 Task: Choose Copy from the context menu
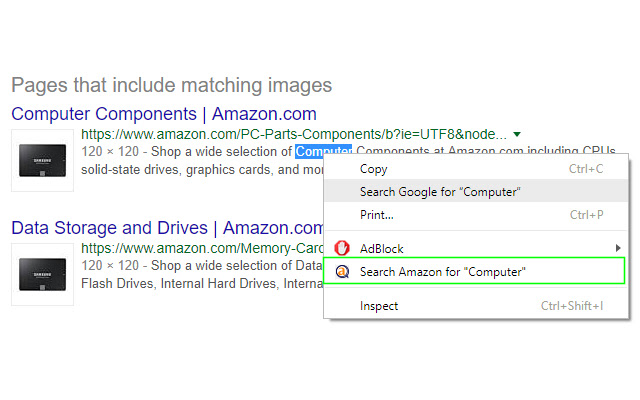pos(374,169)
